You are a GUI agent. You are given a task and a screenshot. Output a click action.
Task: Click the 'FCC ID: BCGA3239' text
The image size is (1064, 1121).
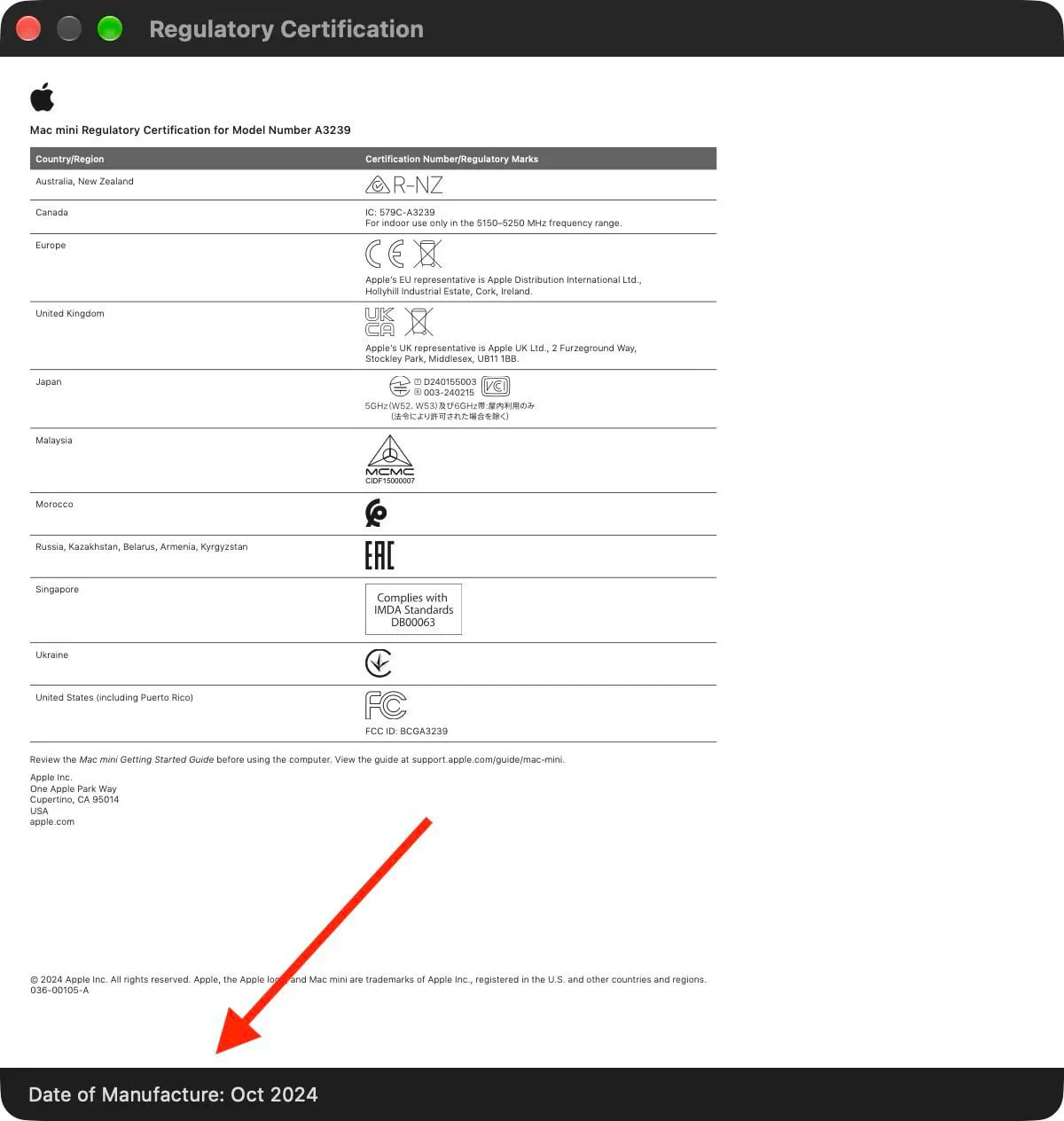[x=407, y=732]
